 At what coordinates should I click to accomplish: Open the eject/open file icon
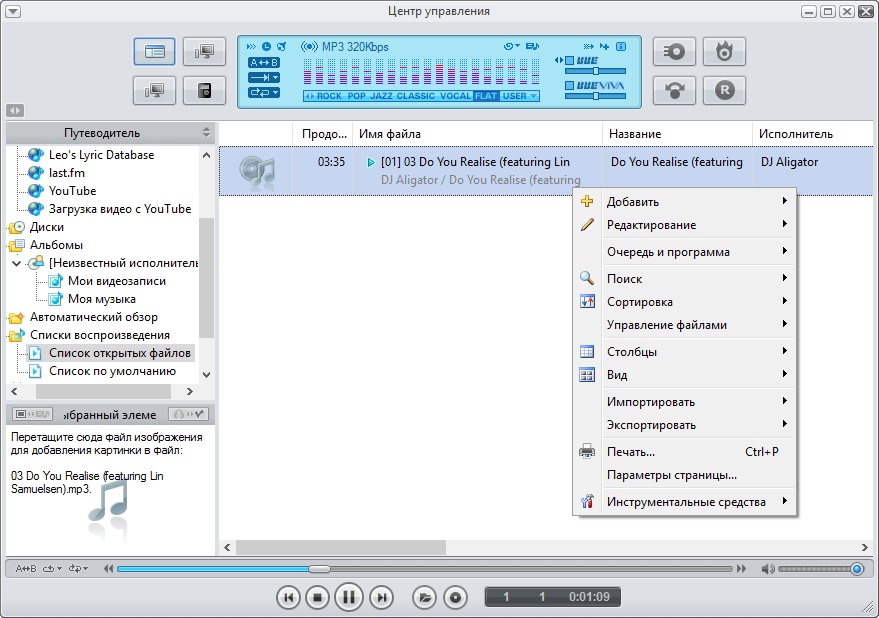(x=425, y=598)
